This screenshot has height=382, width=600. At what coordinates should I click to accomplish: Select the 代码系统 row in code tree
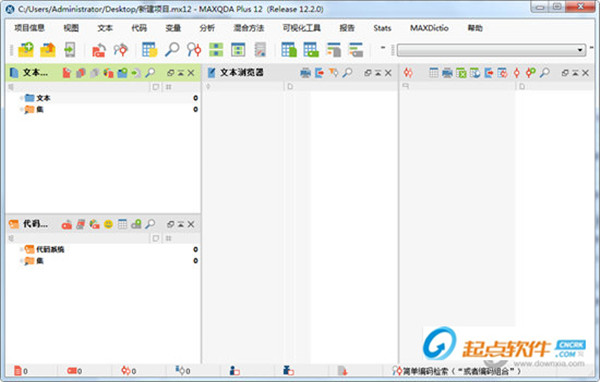tap(103, 250)
